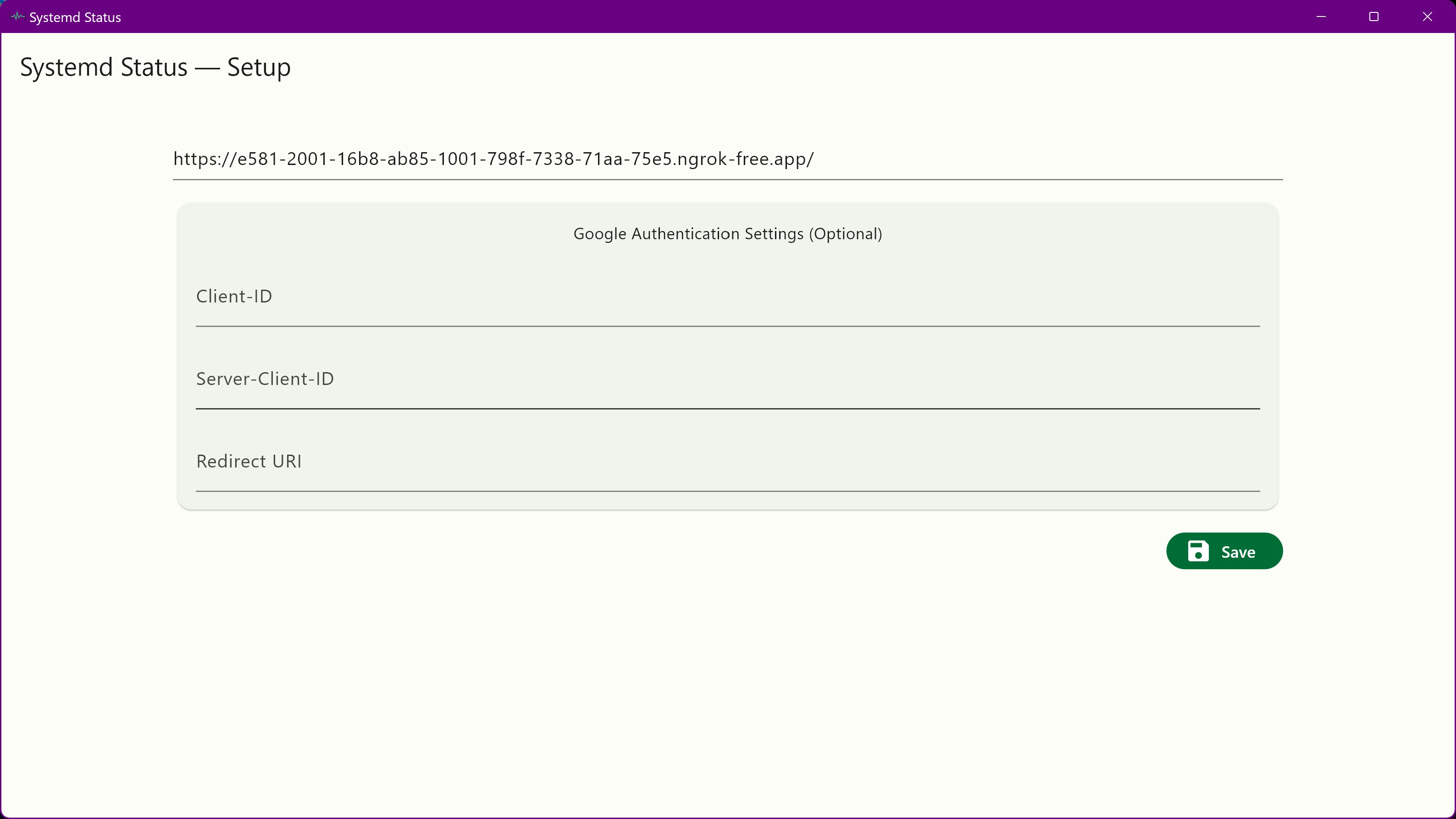
Task: Click the Redirect URI field label
Action: point(248,460)
